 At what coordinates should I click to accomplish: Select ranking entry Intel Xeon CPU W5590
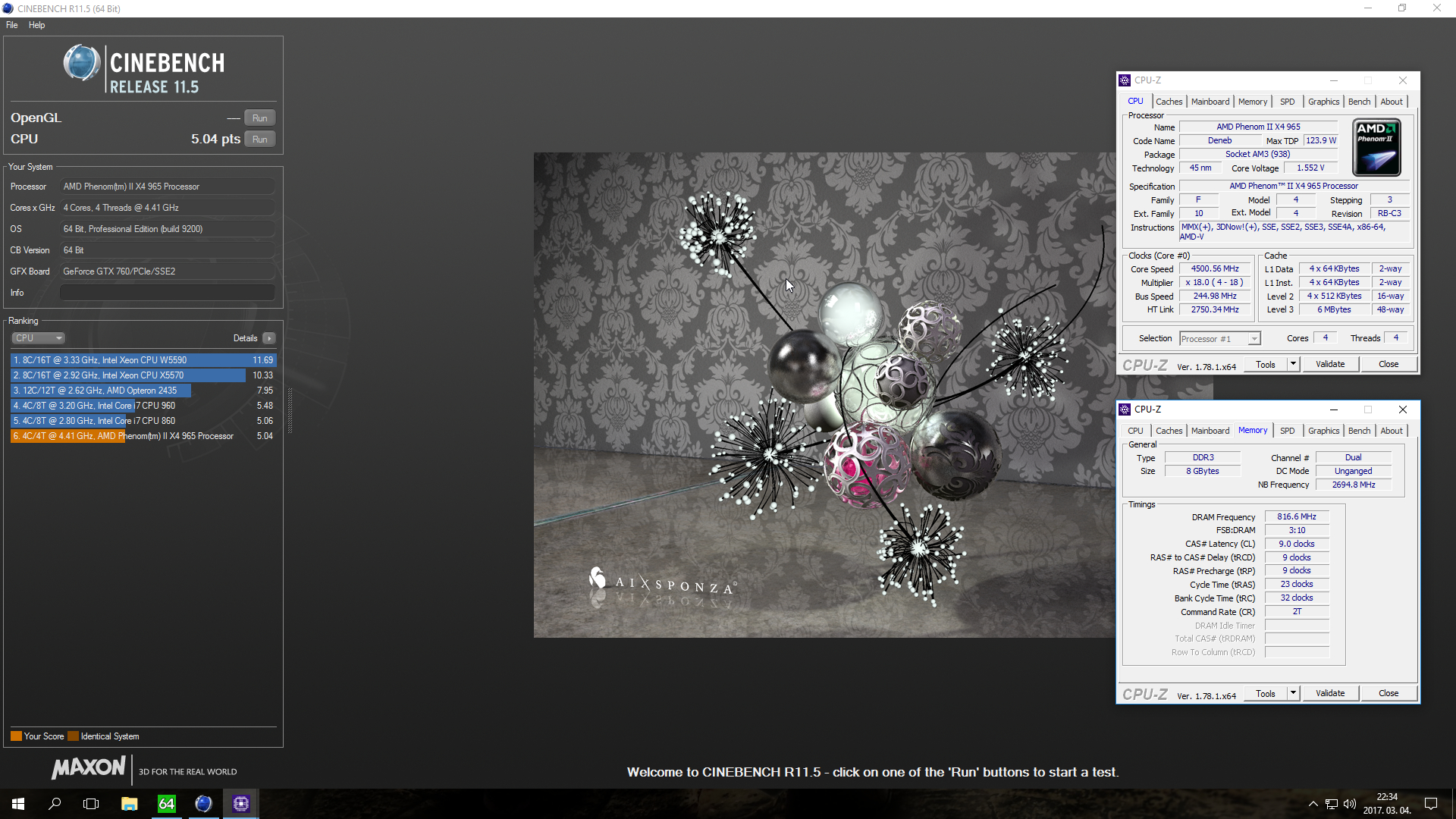tap(143, 360)
